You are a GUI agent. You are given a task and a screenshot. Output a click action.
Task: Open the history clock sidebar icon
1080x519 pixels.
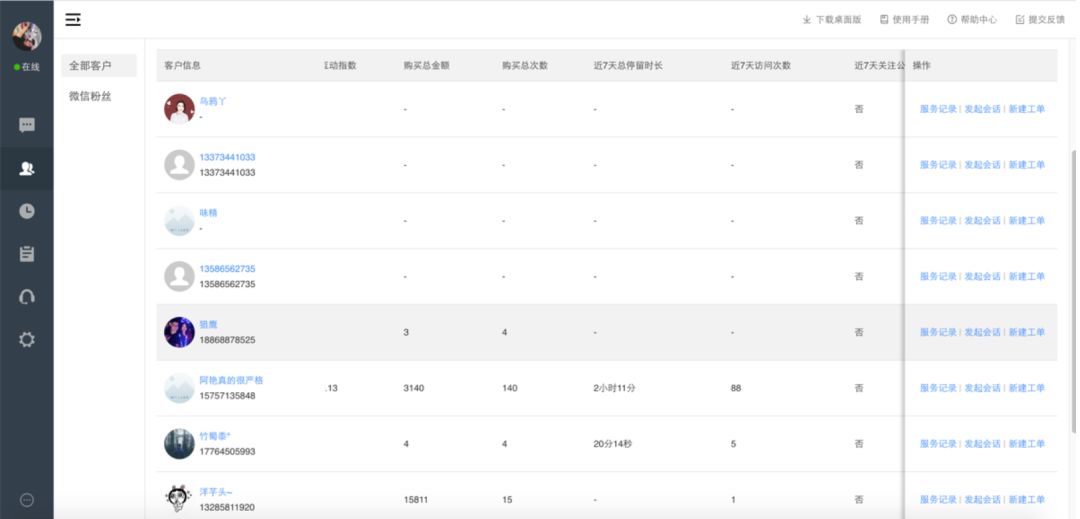coord(27,211)
